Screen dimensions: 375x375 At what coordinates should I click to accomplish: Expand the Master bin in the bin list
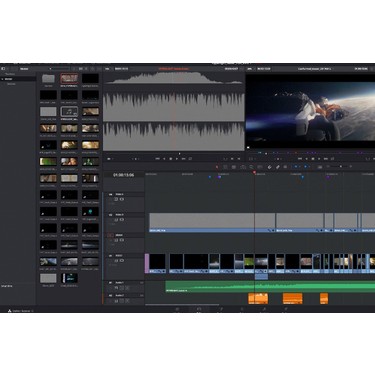coord(3,79)
